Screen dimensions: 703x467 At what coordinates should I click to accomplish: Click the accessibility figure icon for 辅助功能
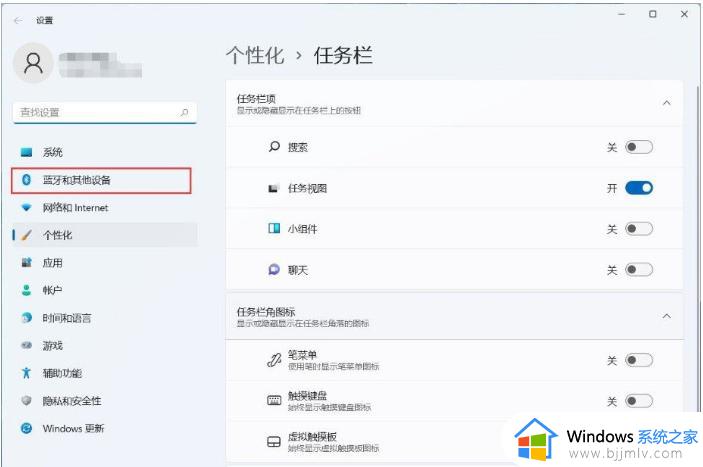point(26,373)
